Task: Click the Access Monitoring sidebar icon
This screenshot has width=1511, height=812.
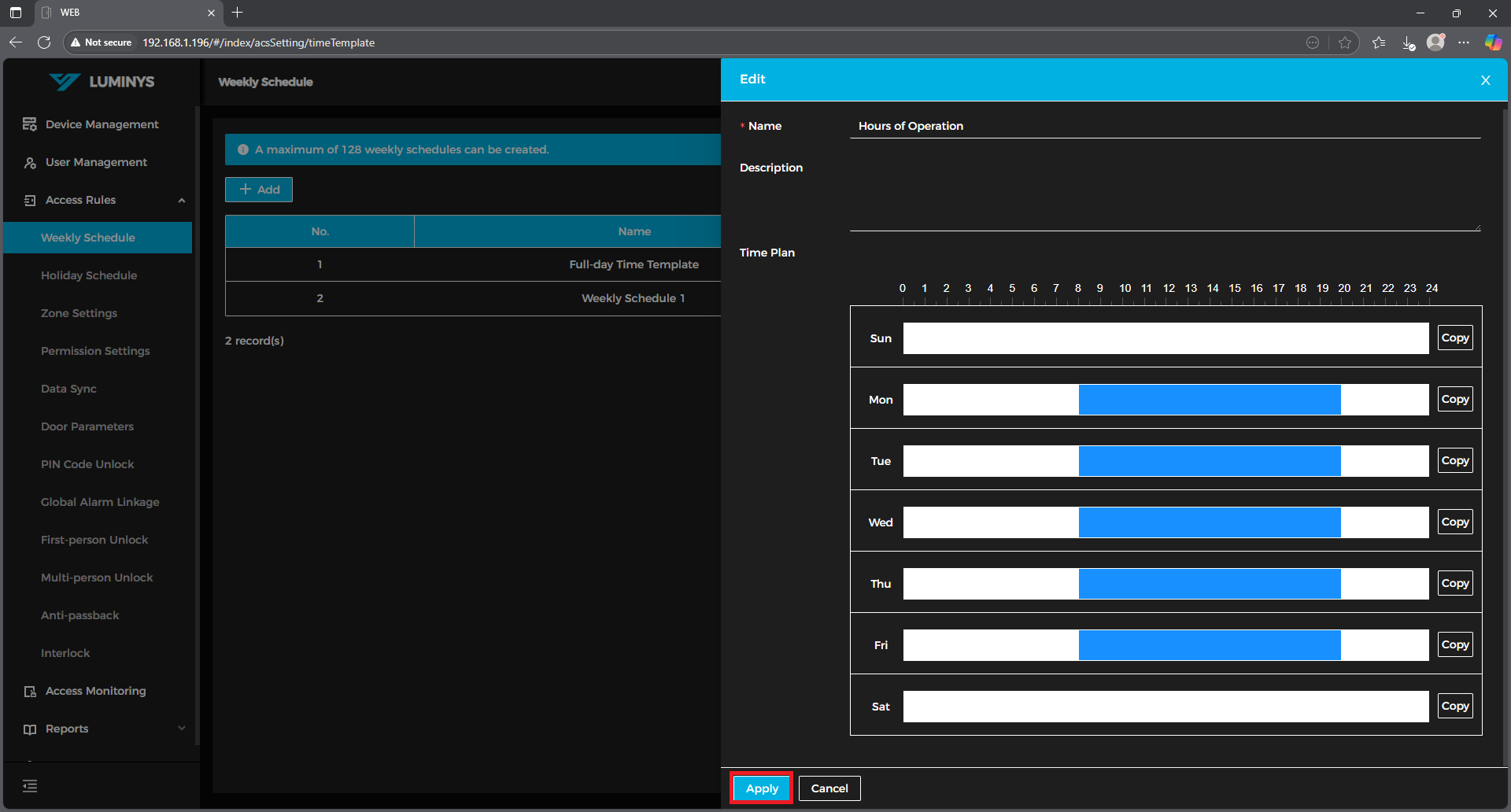Action: coord(30,691)
